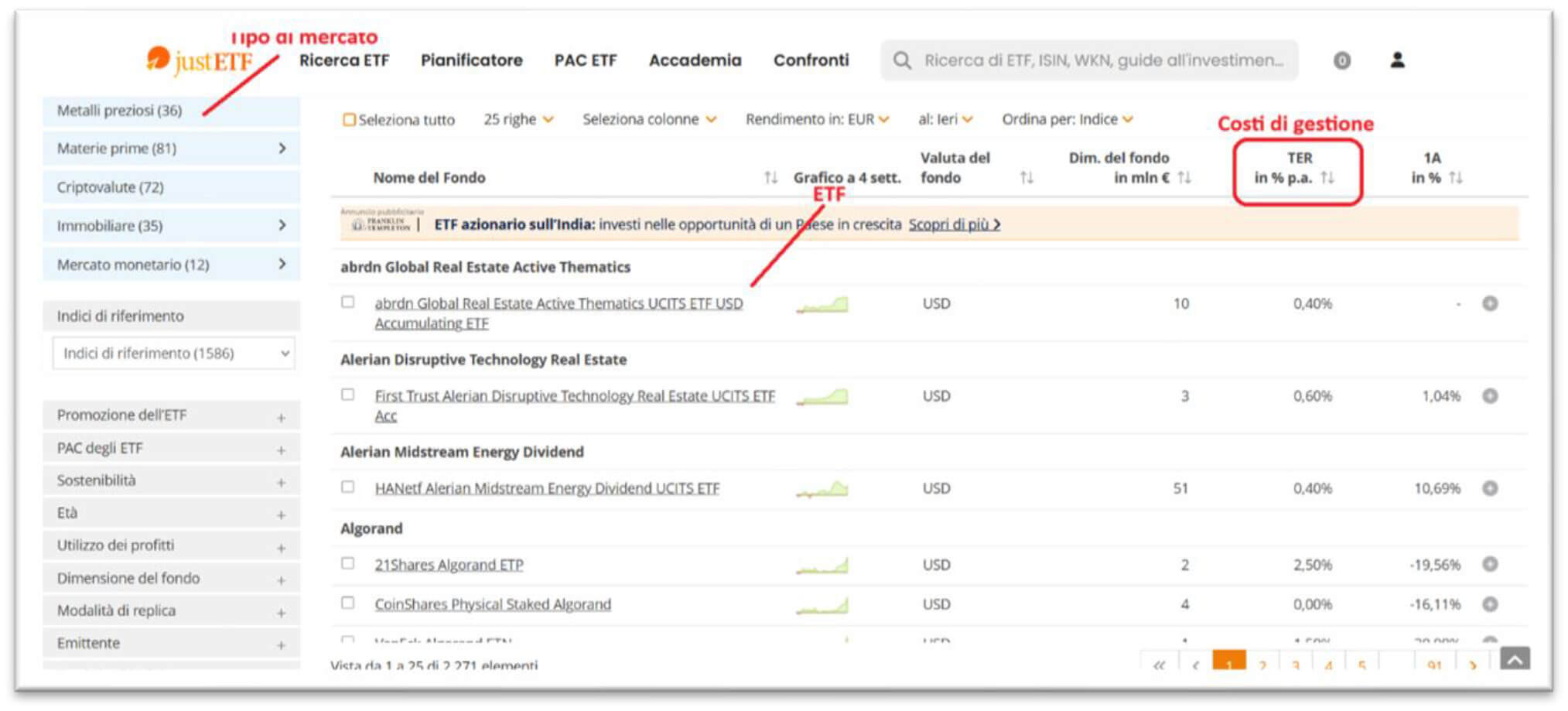Click the watchlist counter badge icon

pyautogui.click(x=1342, y=60)
